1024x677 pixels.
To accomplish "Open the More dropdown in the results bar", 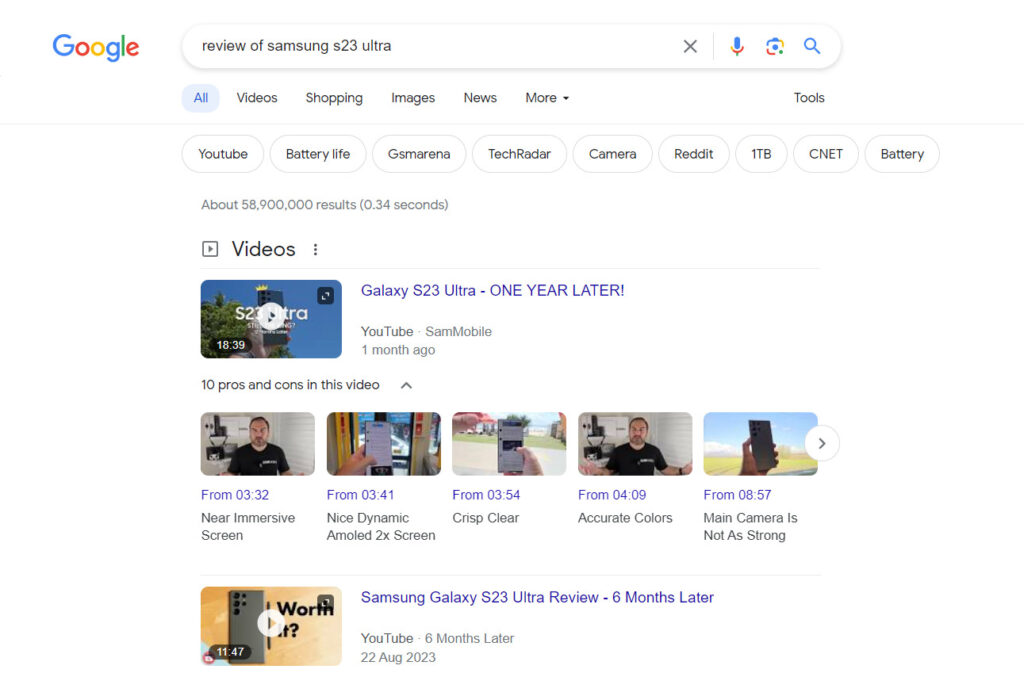I will 546,97.
